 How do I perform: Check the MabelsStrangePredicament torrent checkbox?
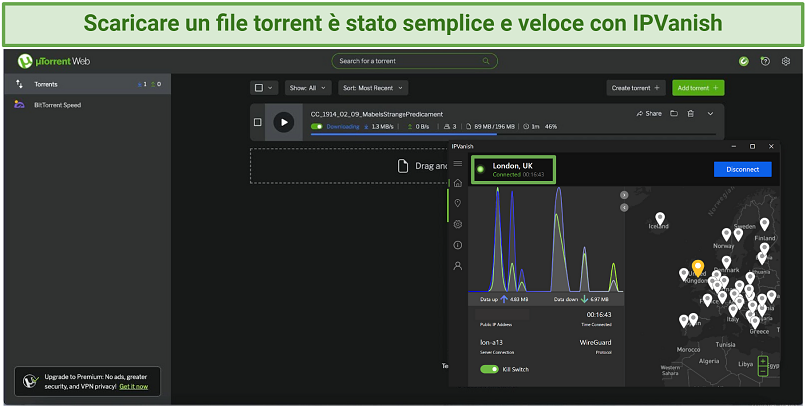258,122
